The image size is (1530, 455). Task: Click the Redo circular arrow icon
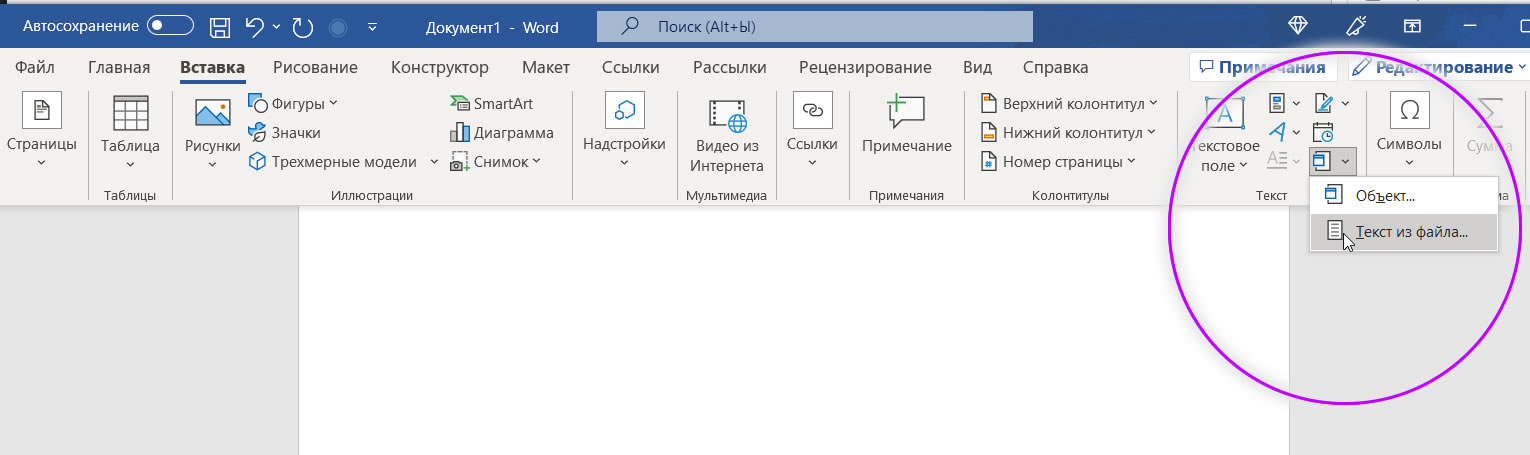point(303,27)
